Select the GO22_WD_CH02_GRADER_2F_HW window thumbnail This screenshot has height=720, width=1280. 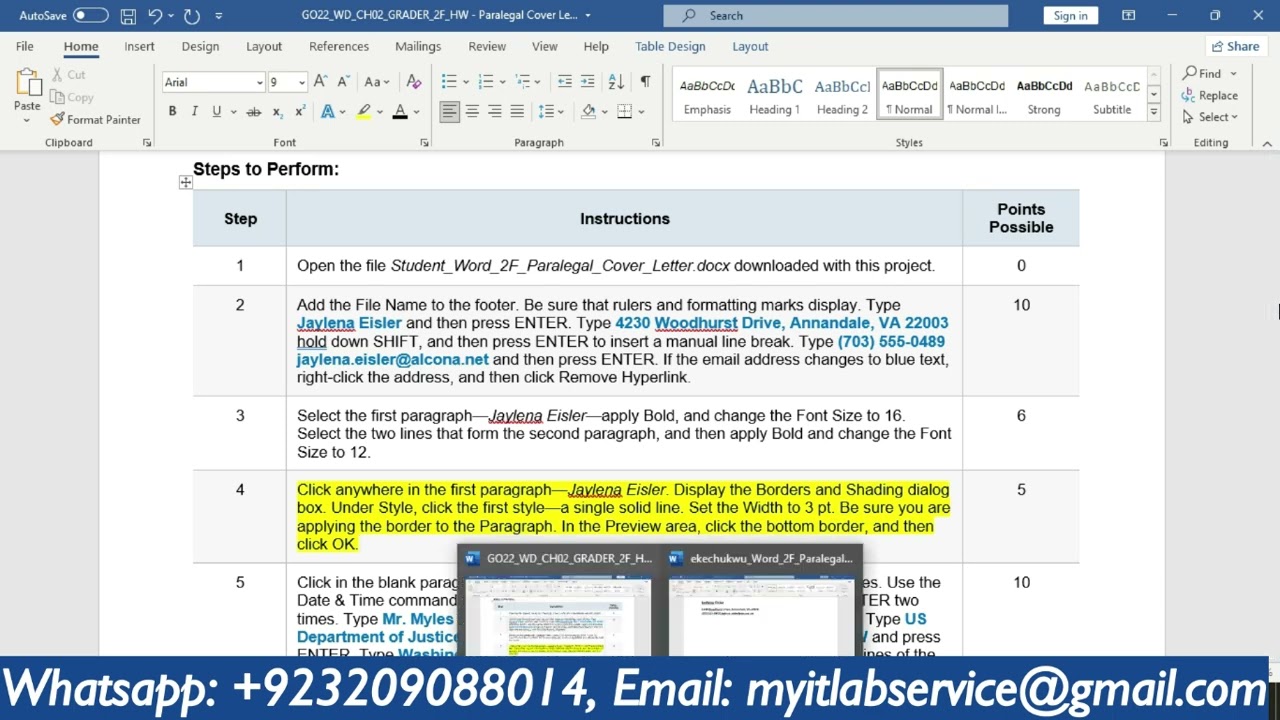[x=559, y=601]
